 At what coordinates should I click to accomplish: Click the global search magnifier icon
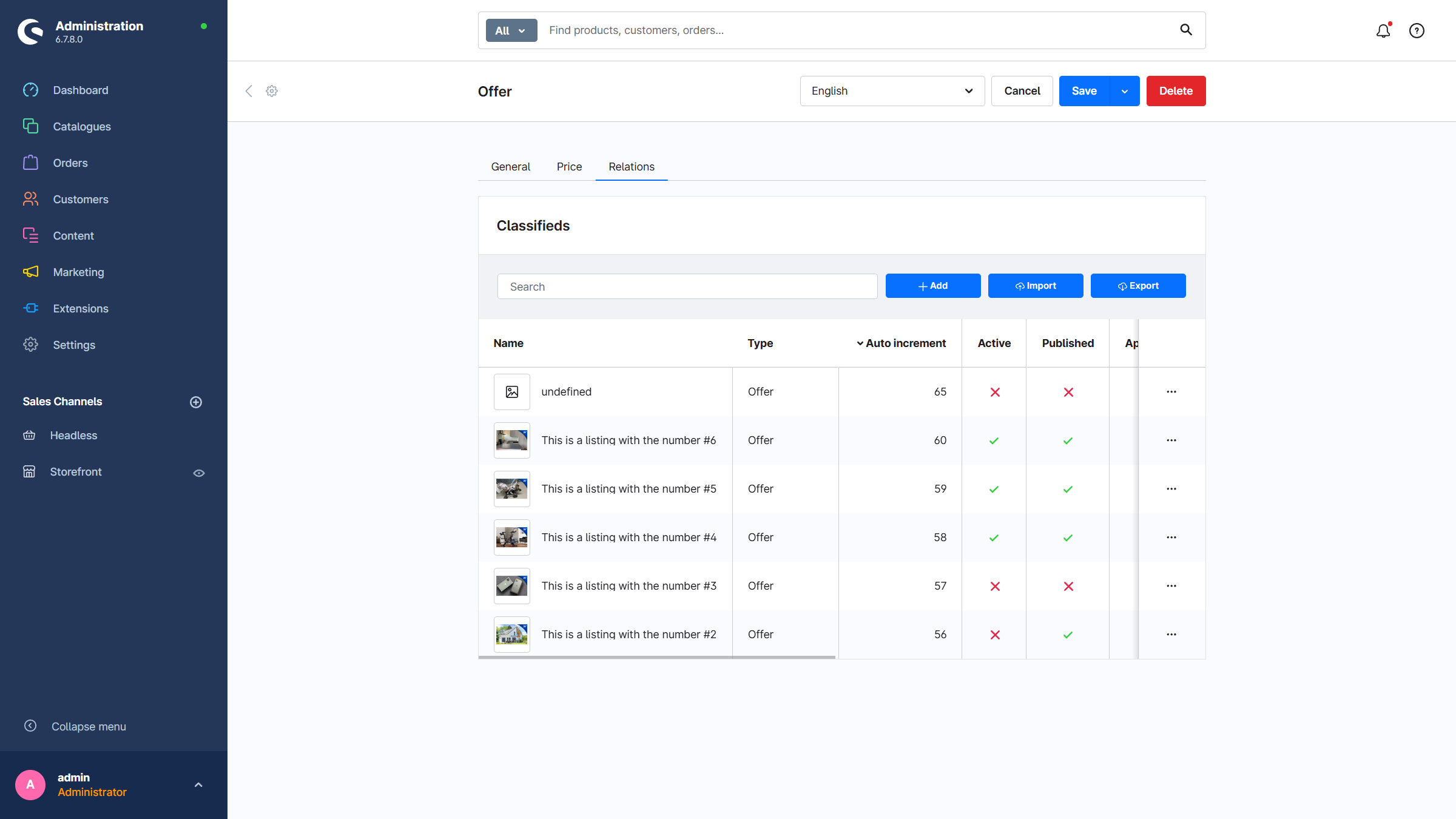[1185, 30]
